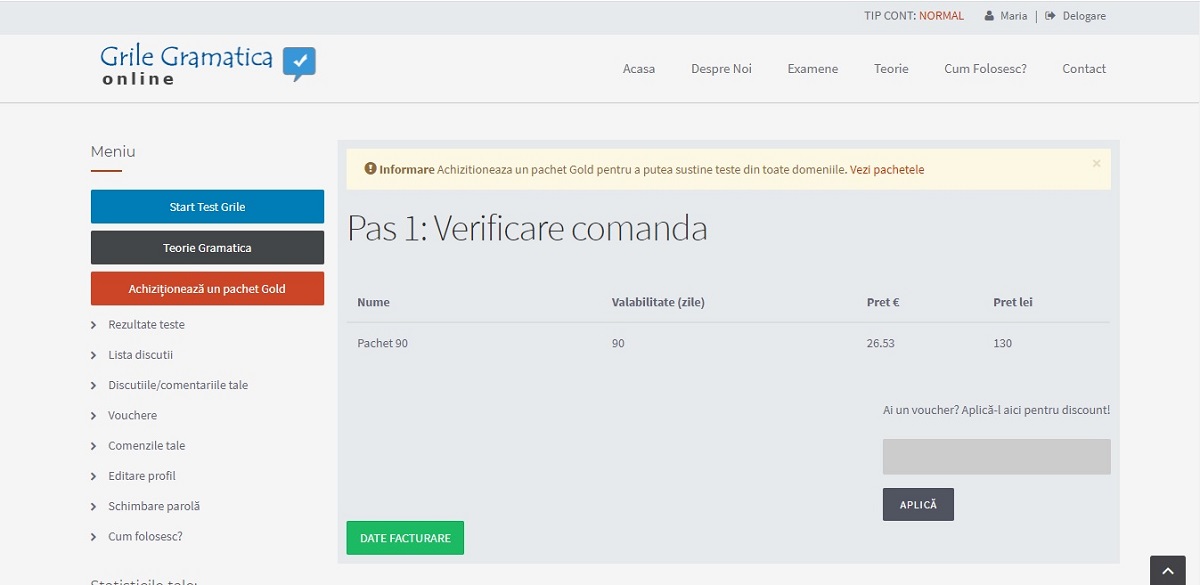
Task: Go to the Examene page
Action: (812, 69)
